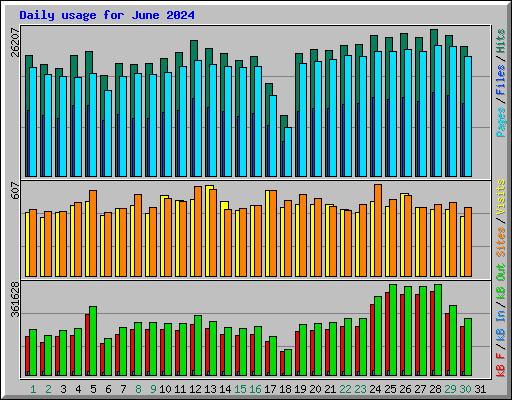Click the 26207 hits axis value

tap(15, 42)
